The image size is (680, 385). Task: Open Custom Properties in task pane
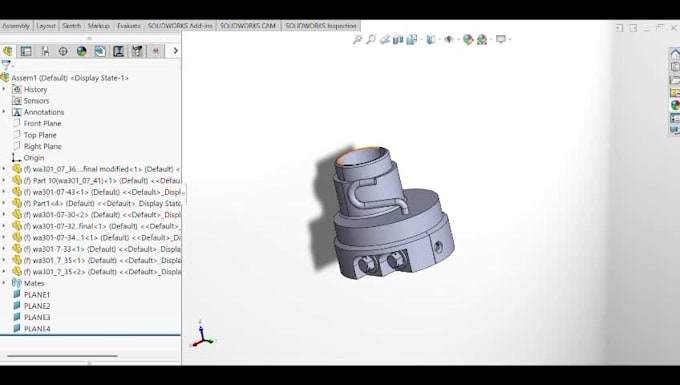[675, 118]
